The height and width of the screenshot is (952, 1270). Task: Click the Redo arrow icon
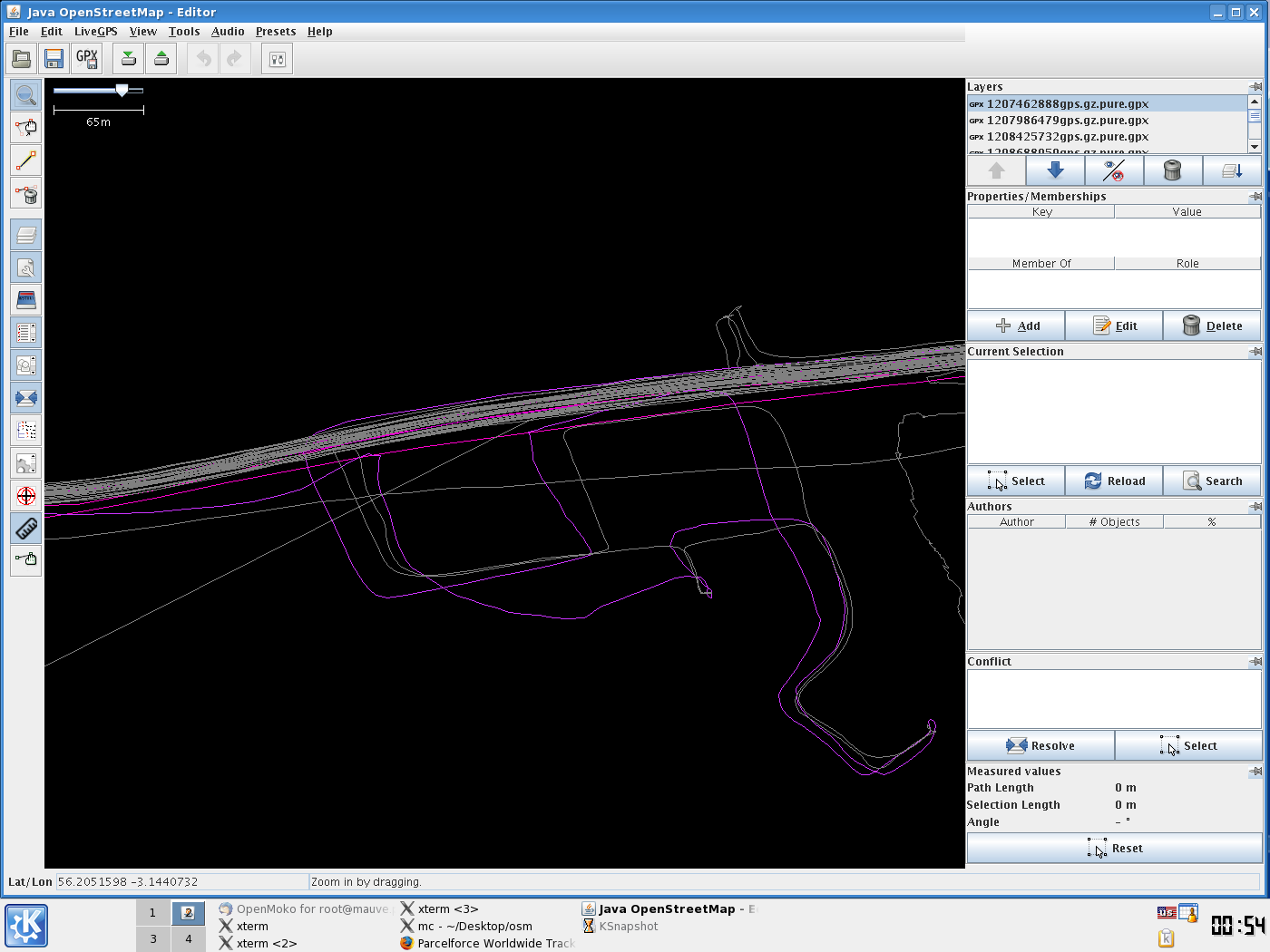[235, 59]
